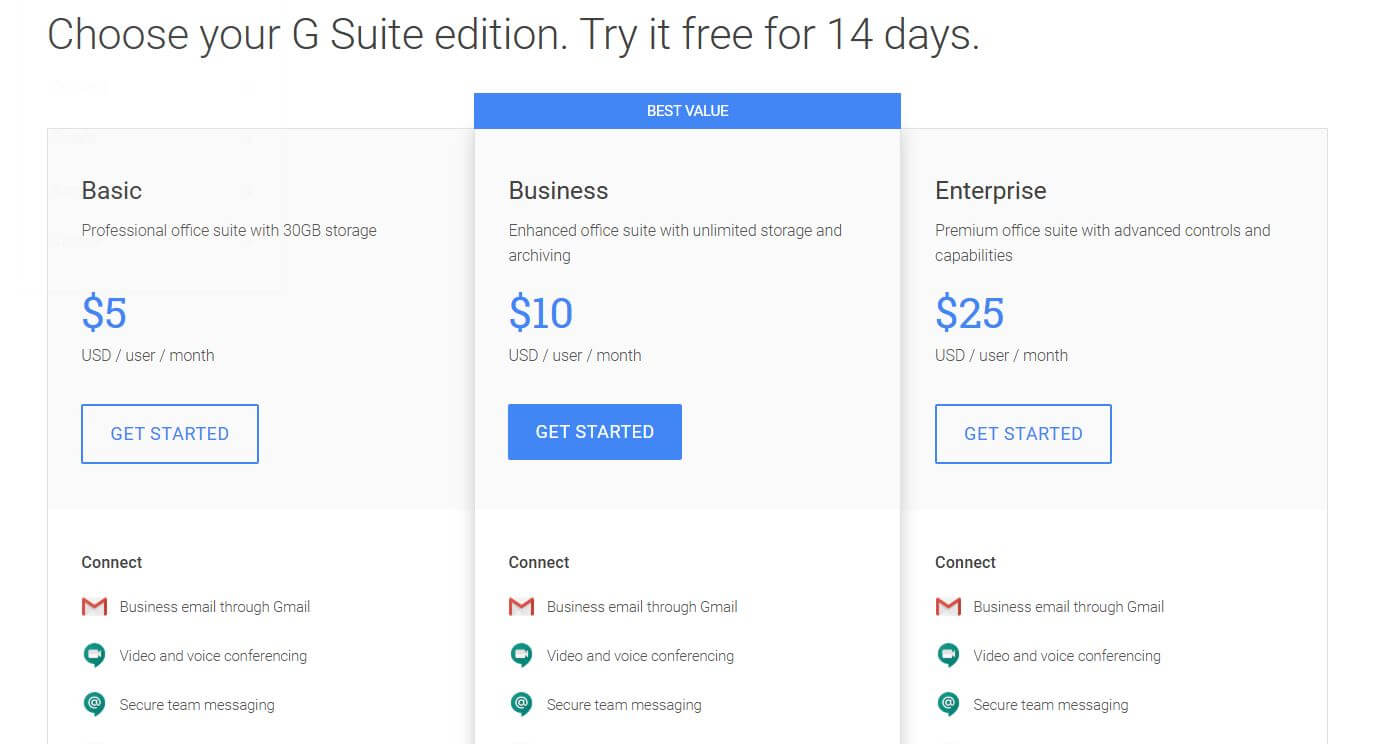Click GET STARTED for the Business plan
Screen dimensions: 1376x744
(x=594, y=431)
